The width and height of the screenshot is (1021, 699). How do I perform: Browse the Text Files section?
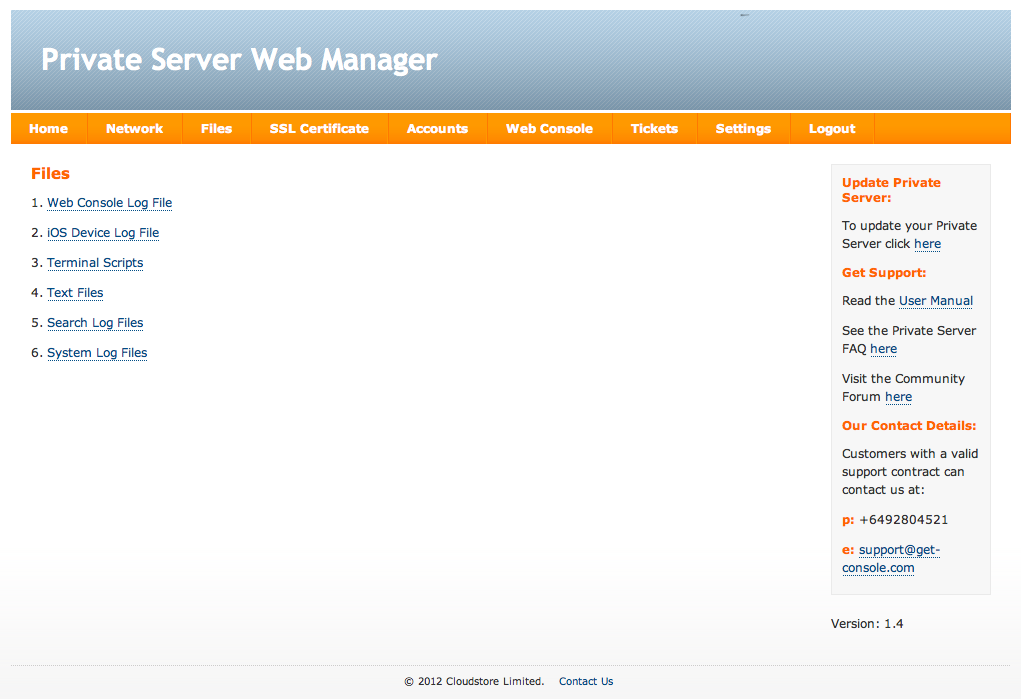coord(75,292)
